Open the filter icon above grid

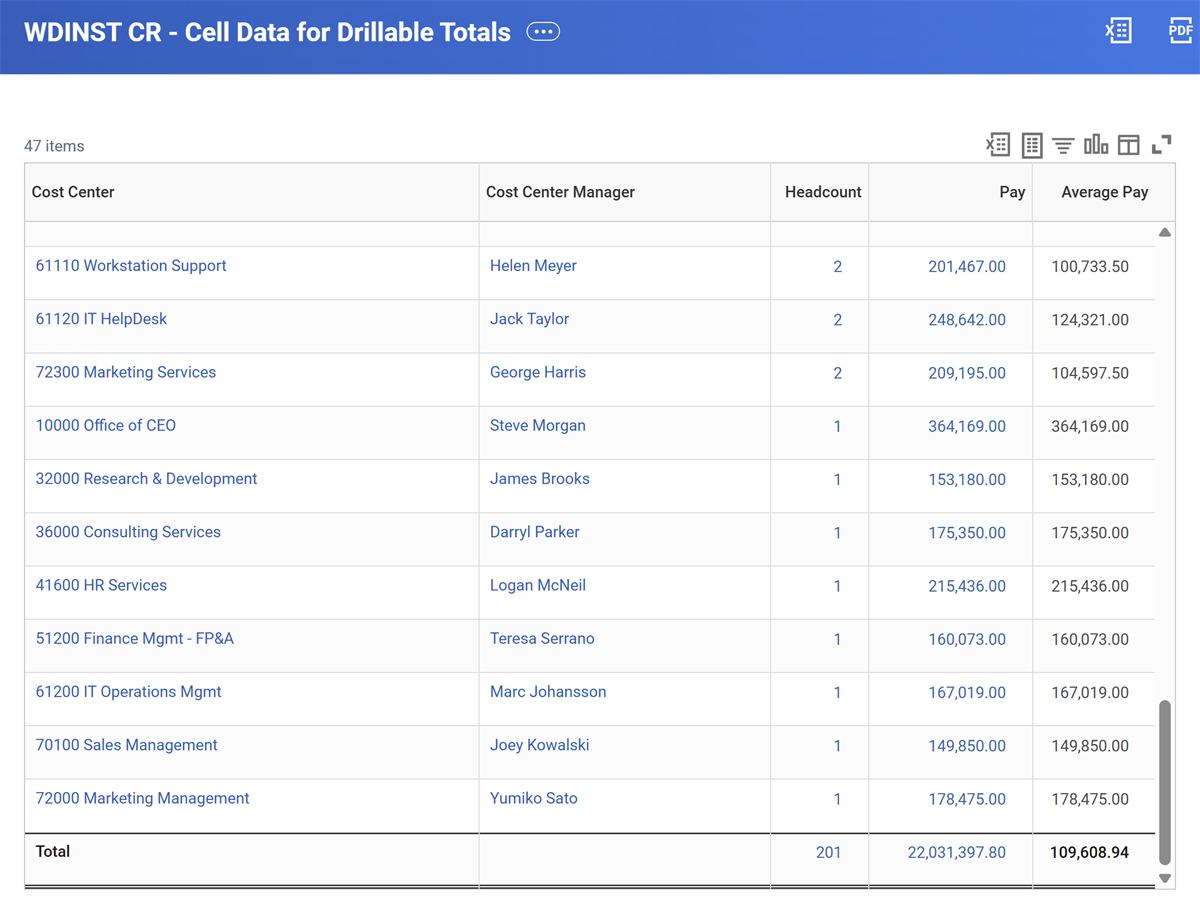click(1063, 146)
